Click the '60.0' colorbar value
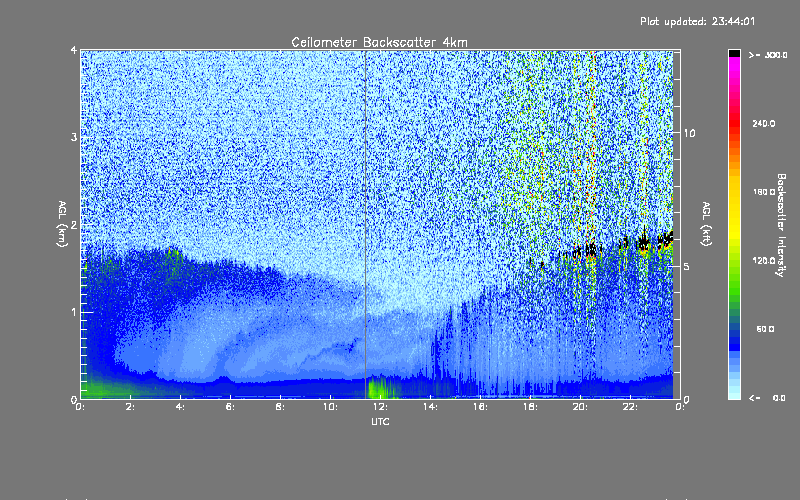This screenshot has height=500, width=800. point(765,329)
